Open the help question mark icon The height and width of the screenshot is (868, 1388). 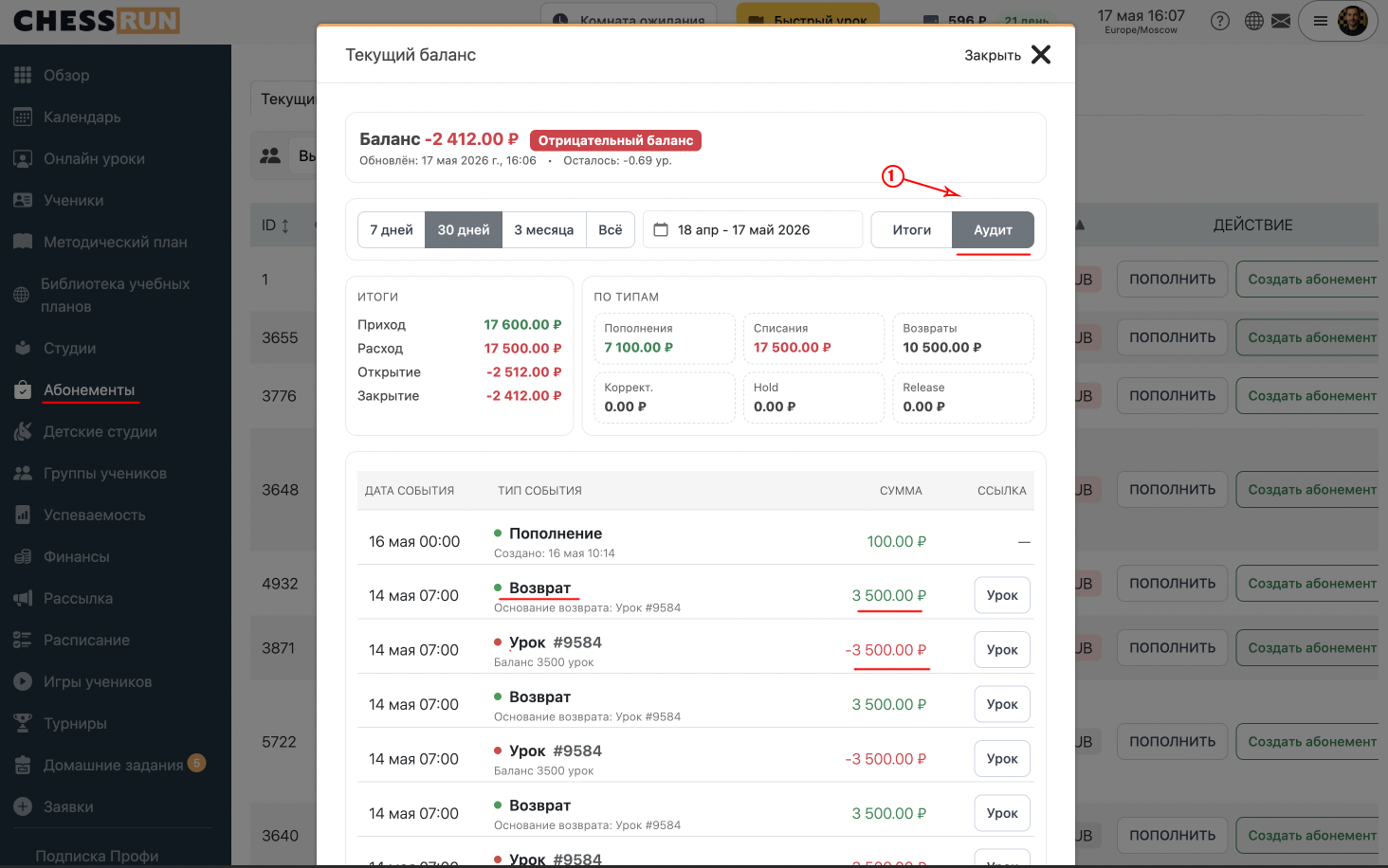point(1220,21)
